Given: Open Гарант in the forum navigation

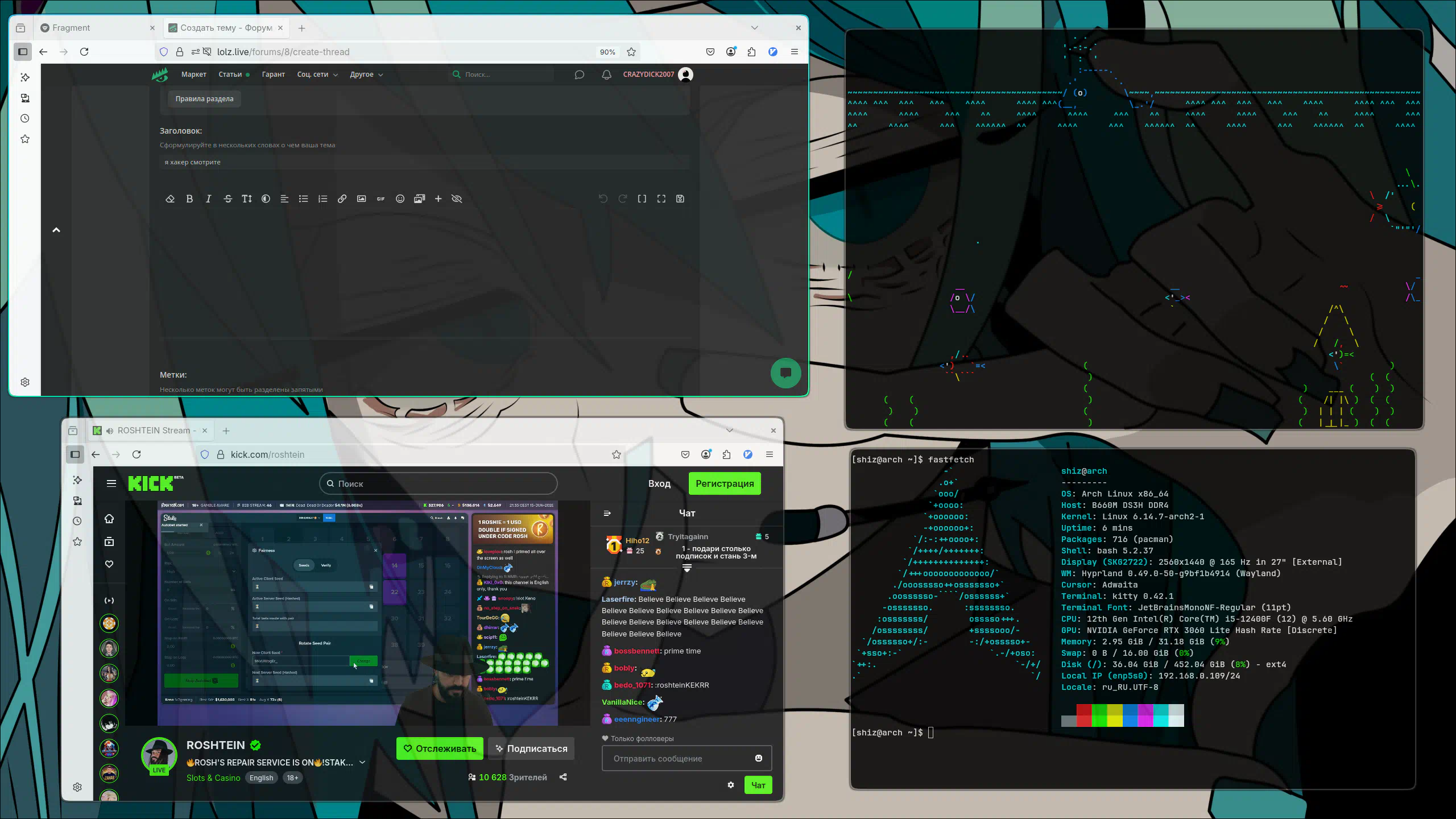Looking at the screenshot, I should click(274, 75).
